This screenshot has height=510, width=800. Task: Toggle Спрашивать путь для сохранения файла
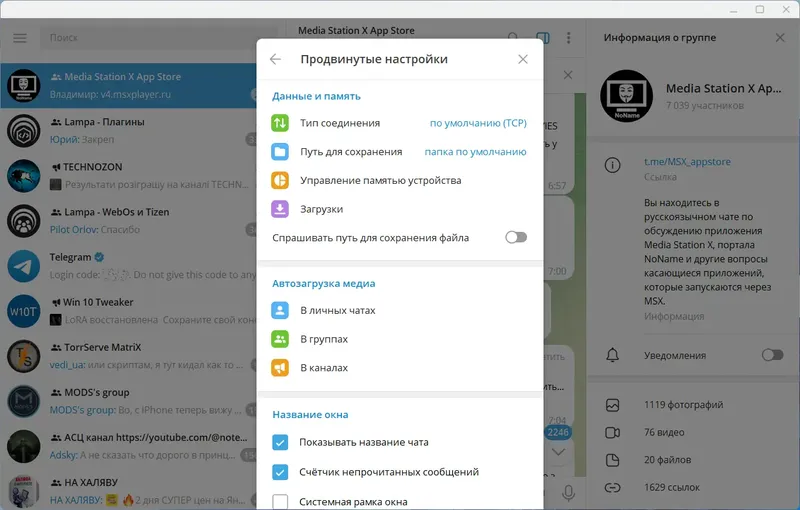(x=516, y=237)
